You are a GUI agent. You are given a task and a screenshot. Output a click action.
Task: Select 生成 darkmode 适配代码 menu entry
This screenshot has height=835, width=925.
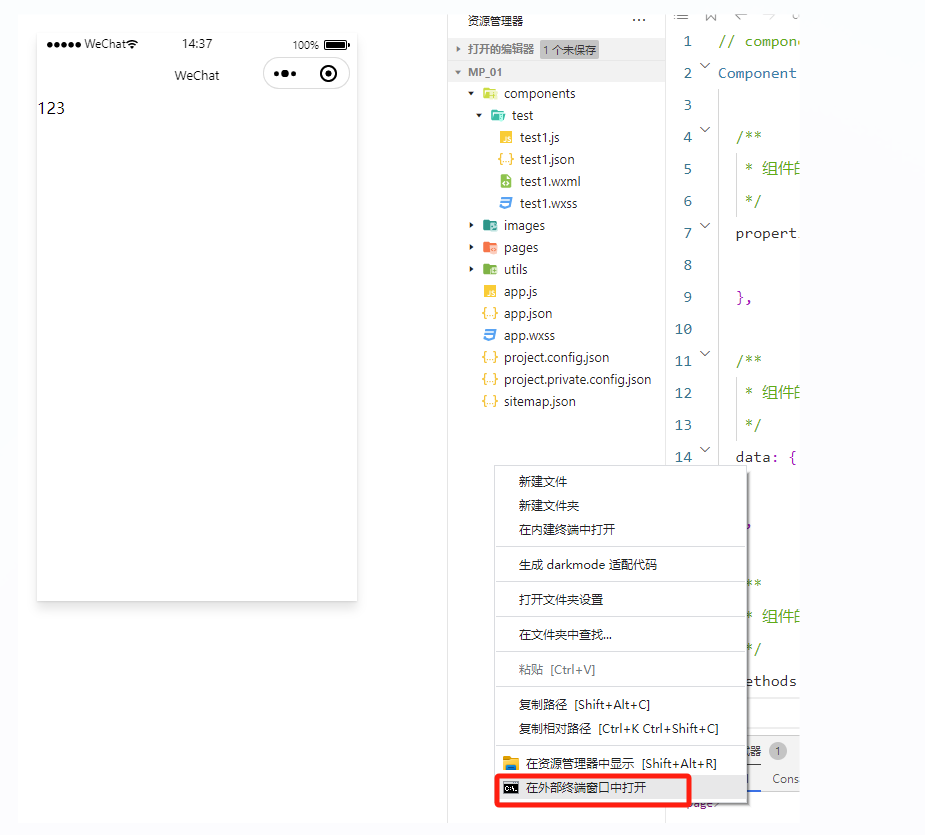[621, 565]
